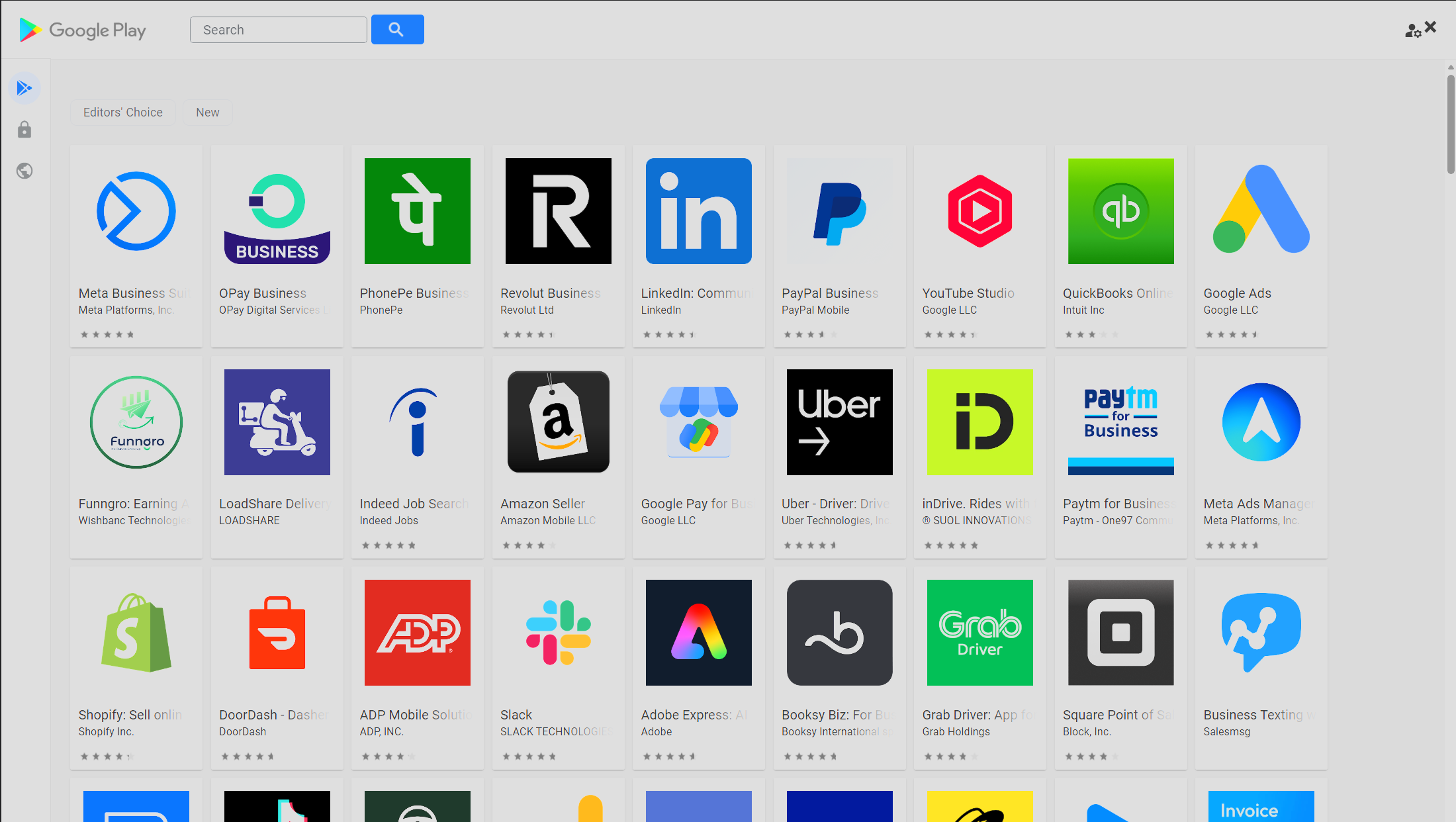Open the Google Pay for Business icon

coord(699,422)
